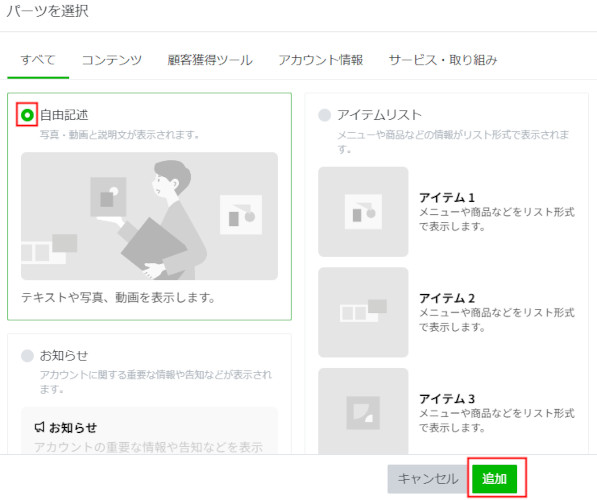Click the キャンセル button

coord(428,478)
